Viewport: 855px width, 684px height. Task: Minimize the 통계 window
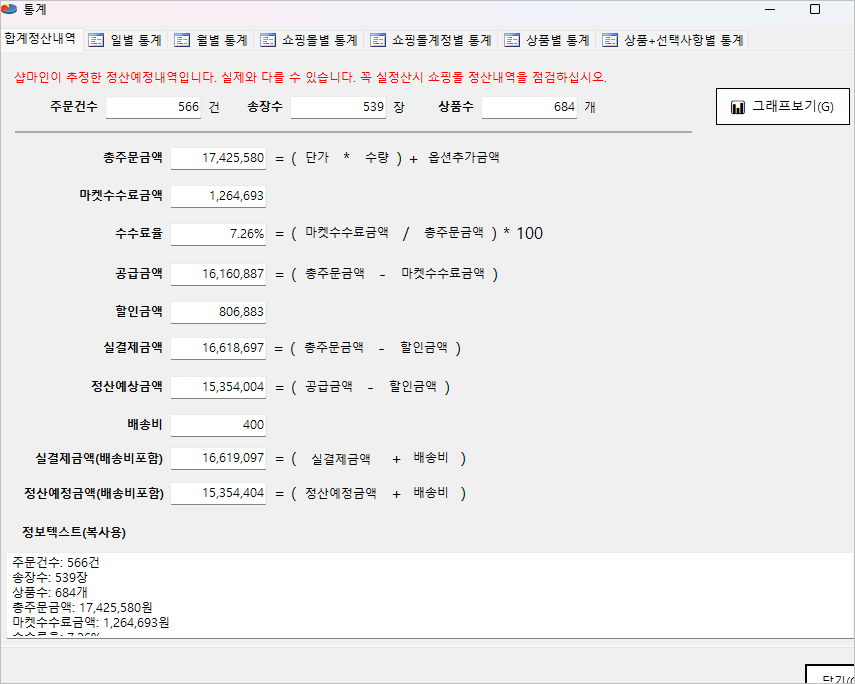pos(770,9)
